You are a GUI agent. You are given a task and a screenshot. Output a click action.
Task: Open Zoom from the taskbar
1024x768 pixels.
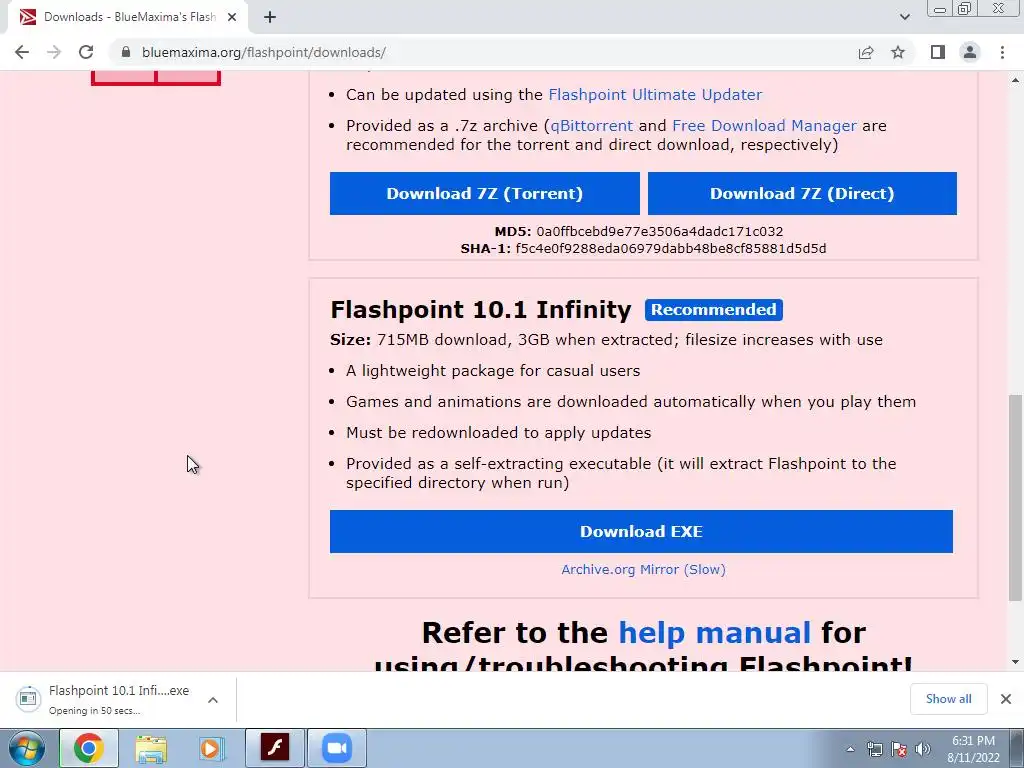tap(337, 748)
